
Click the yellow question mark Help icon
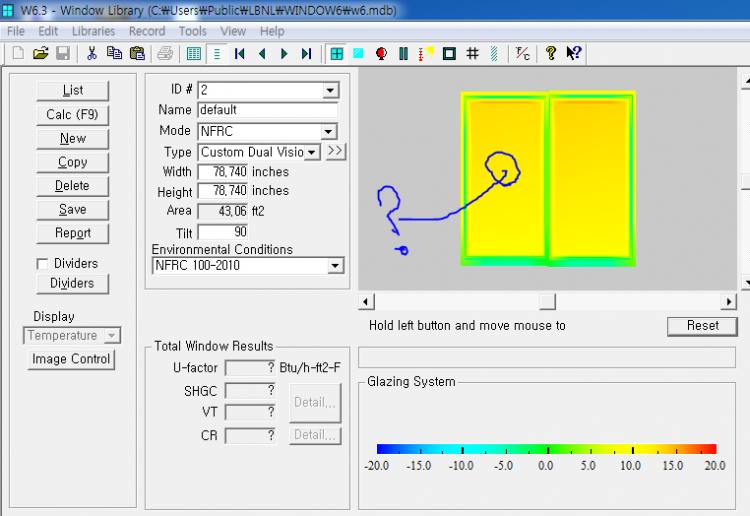coord(551,53)
